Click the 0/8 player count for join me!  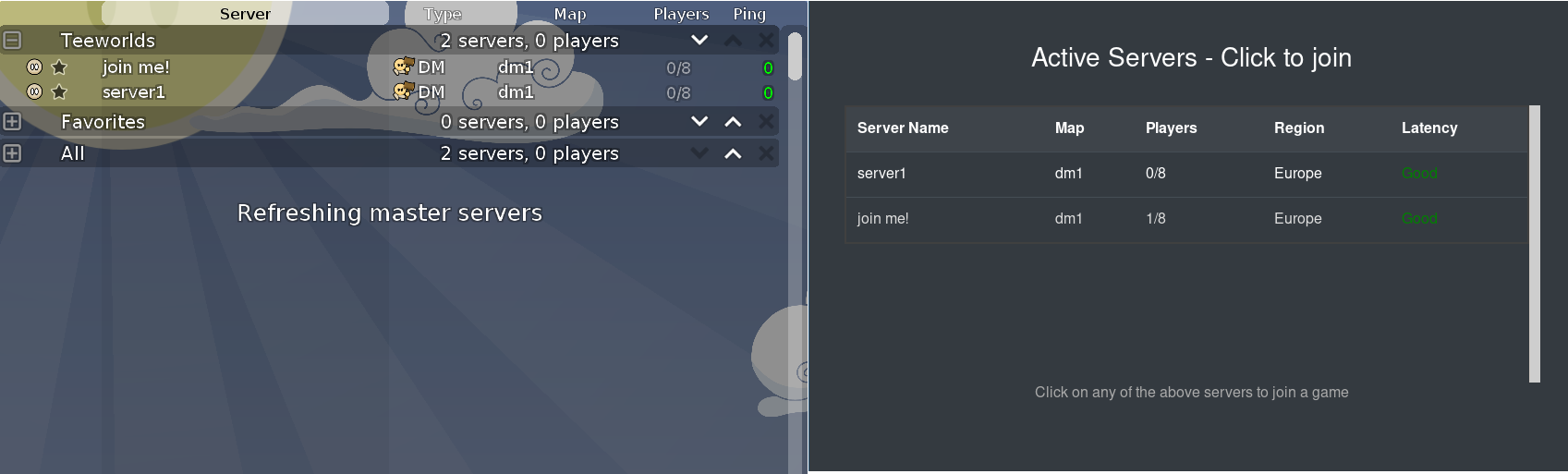pyautogui.click(x=678, y=68)
